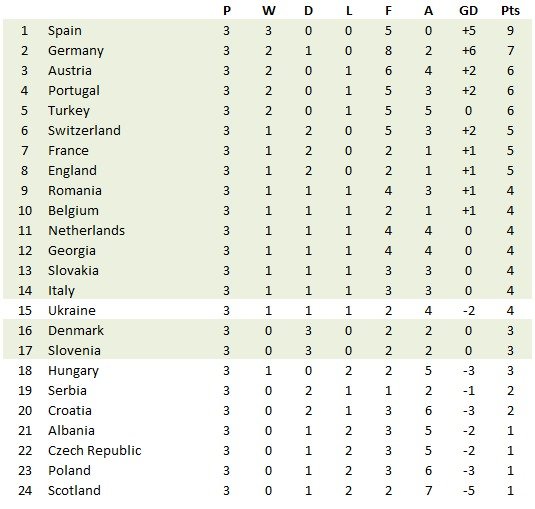Screen dimensions: 535x509
Task: Click the GD column header
Action: click(468, 11)
